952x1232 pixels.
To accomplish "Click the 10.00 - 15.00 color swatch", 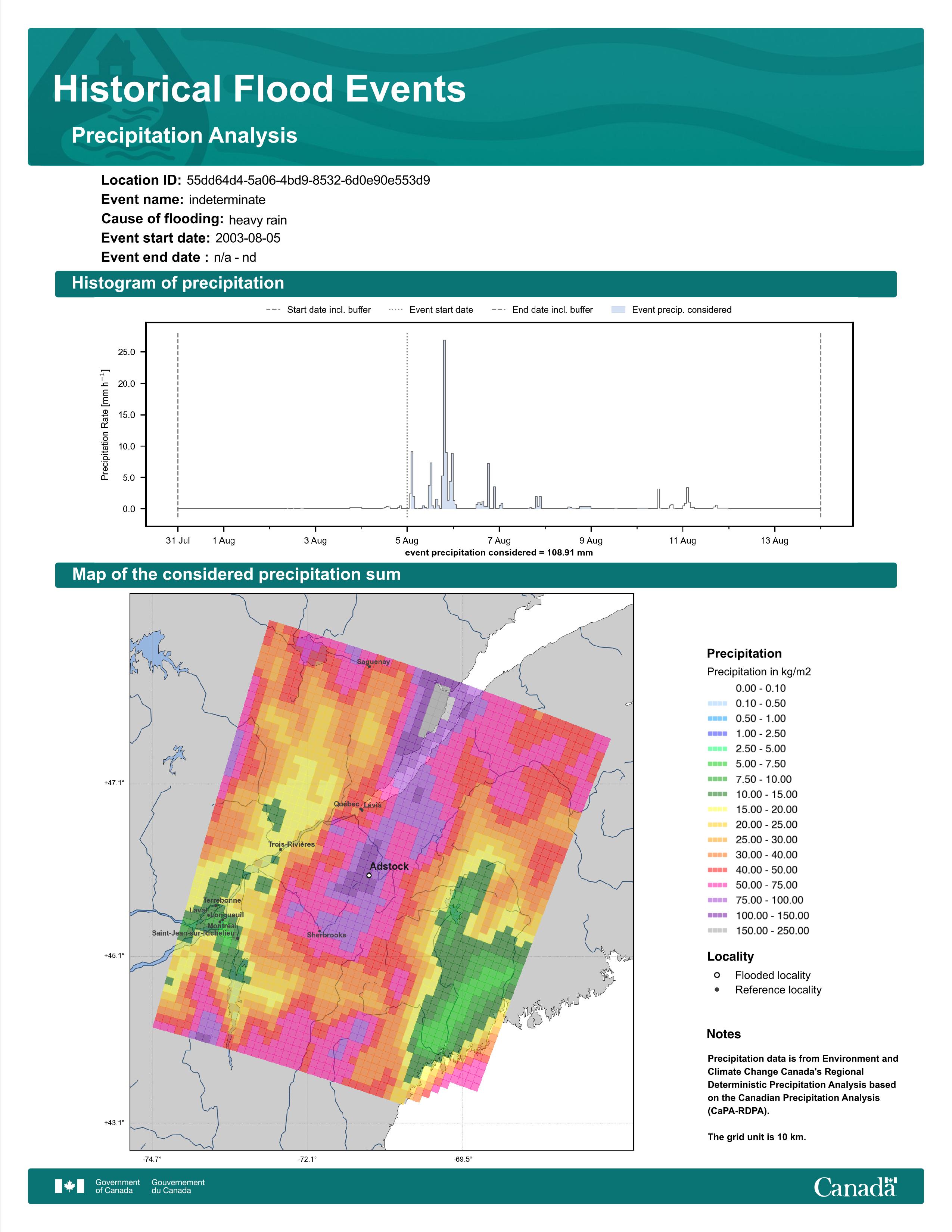I will pos(718,794).
